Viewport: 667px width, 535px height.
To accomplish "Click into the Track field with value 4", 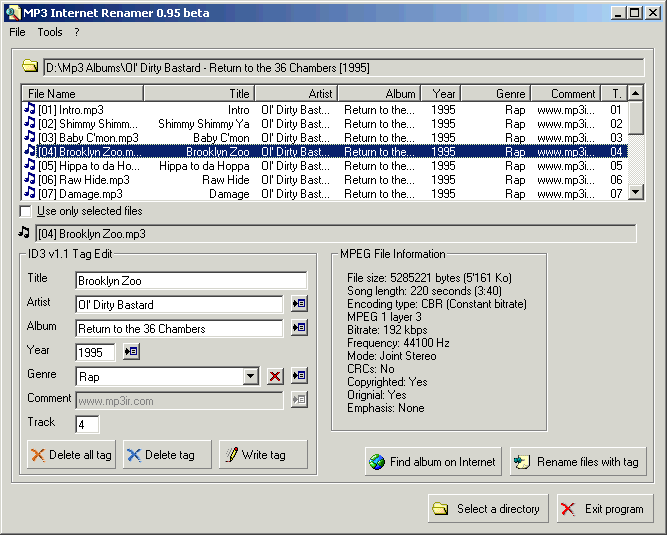I will (87, 424).
